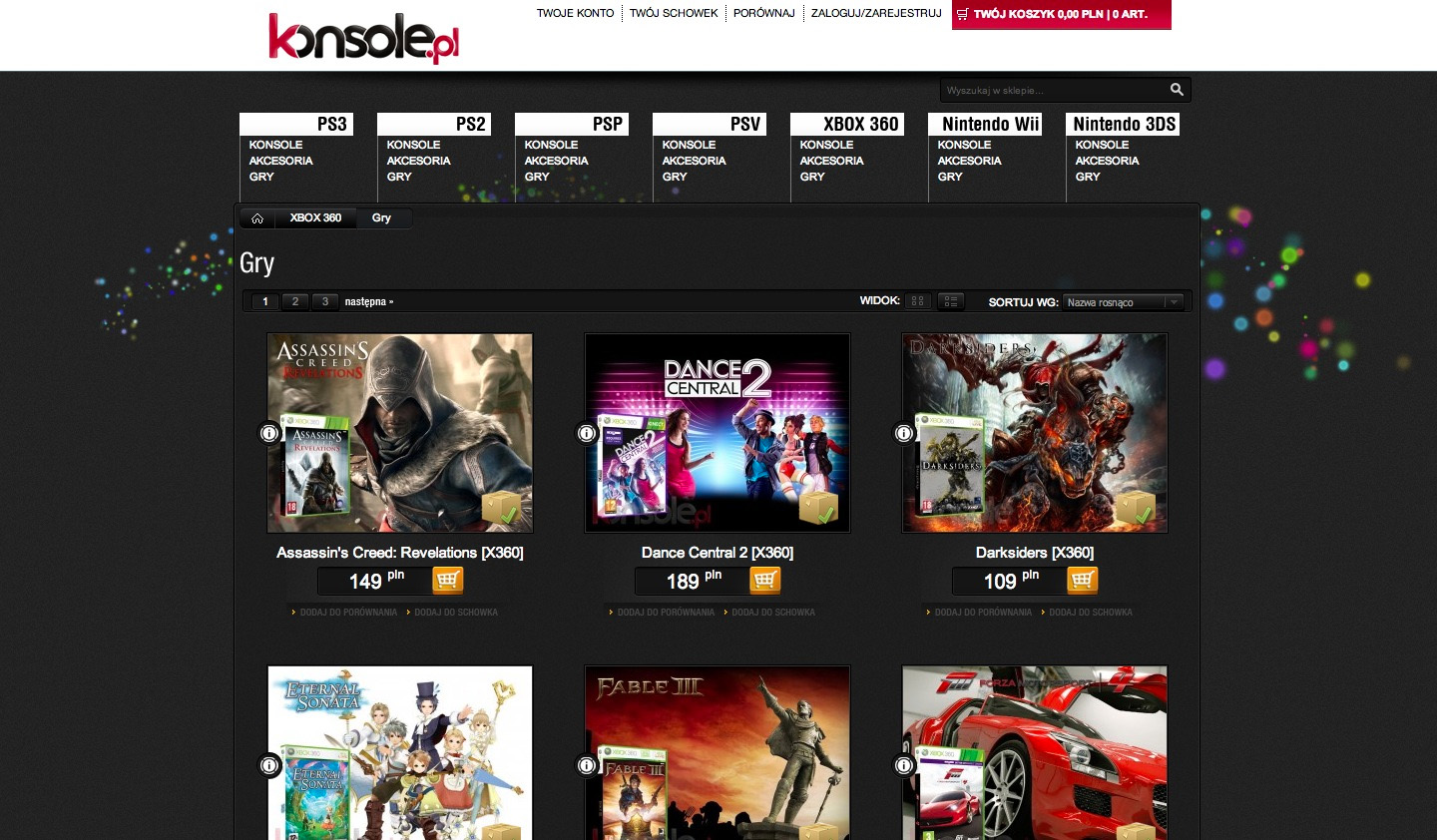
Task: Open Assassin's Creed: Revelations cover image
Action: click(x=400, y=433)
